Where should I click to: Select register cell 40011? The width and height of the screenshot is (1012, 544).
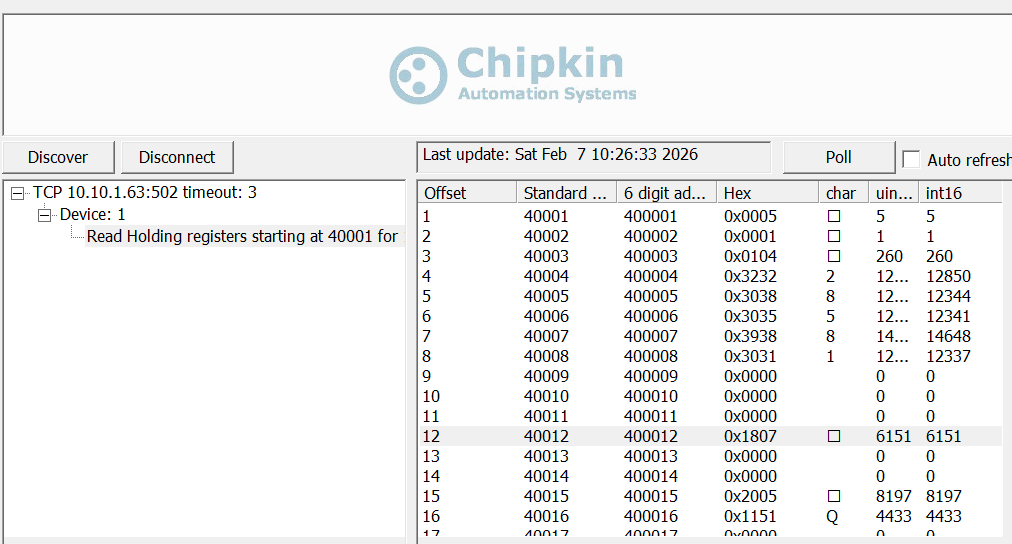point(546,416)
